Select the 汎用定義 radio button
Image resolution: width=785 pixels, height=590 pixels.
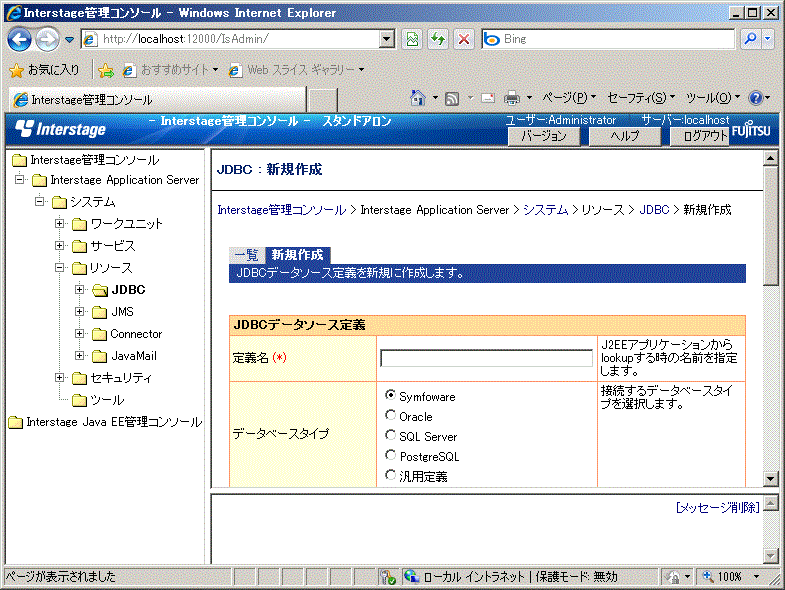390,474
